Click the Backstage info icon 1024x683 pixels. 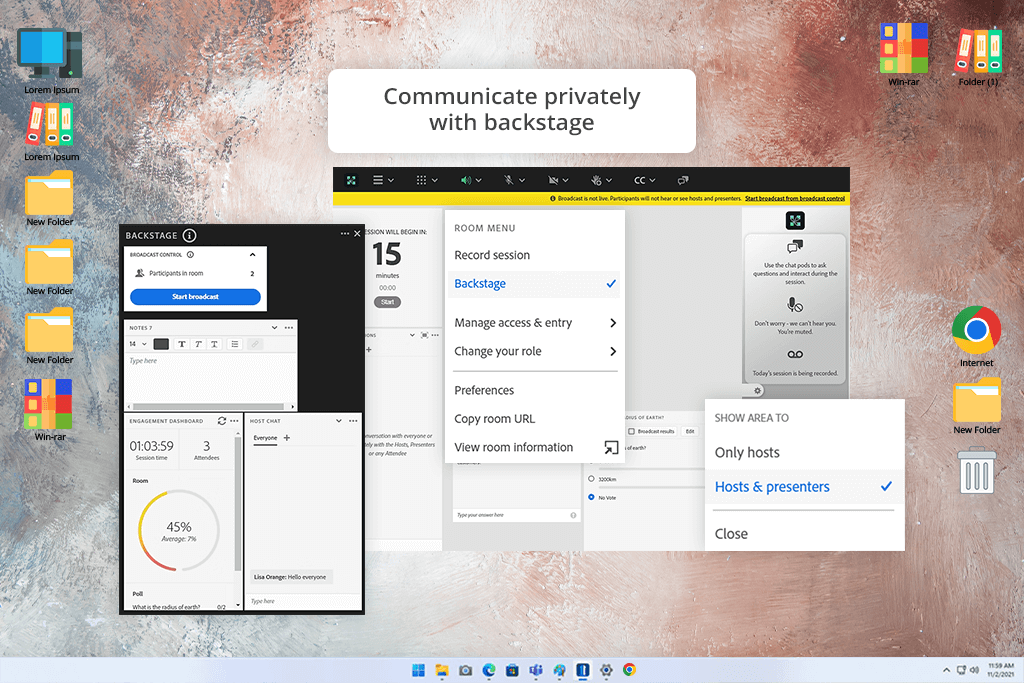click(x=190, y=236)
